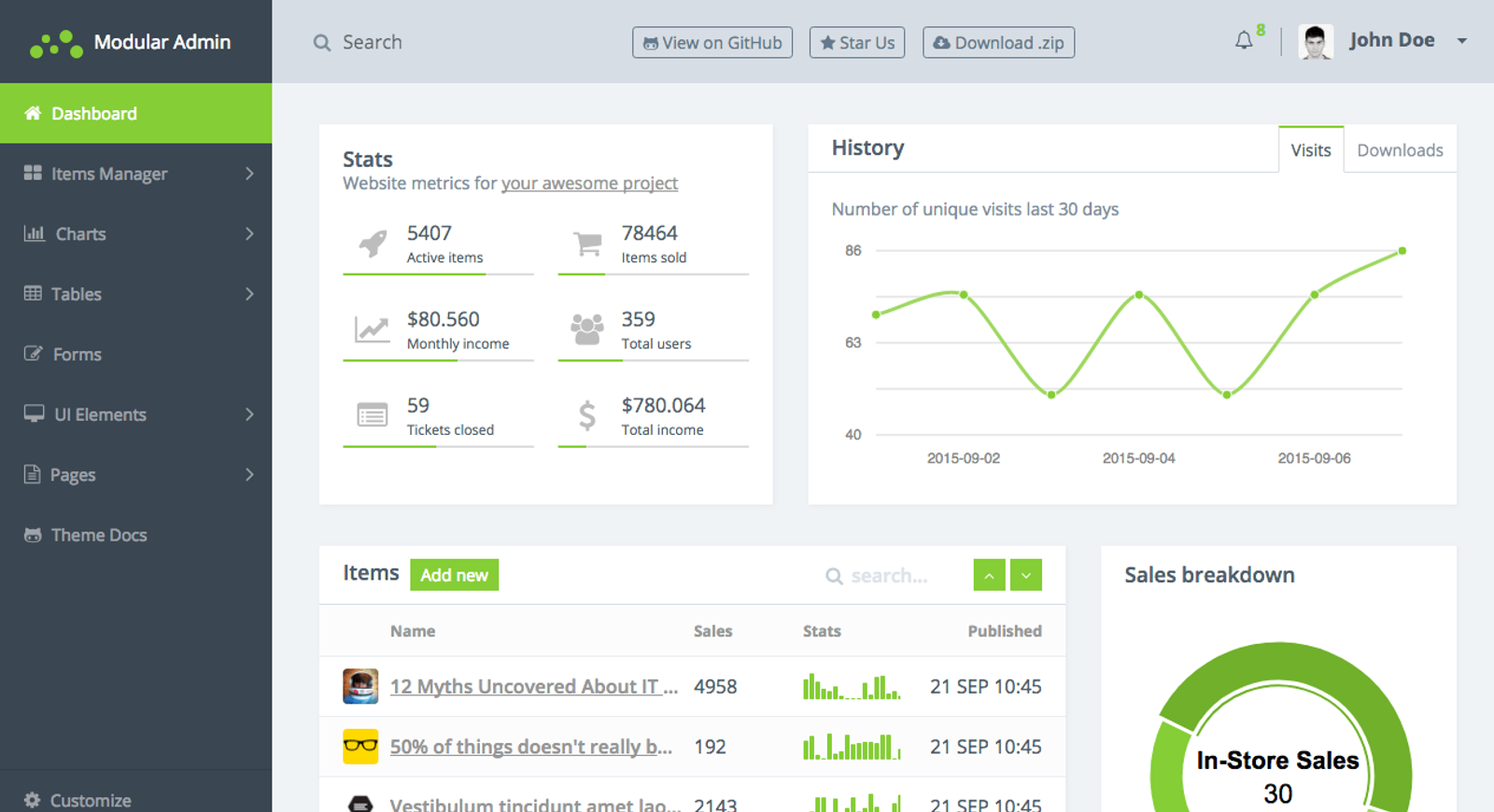
Task: Click the Sales column header
Action: pyautogui.click(x=712, y=631)
